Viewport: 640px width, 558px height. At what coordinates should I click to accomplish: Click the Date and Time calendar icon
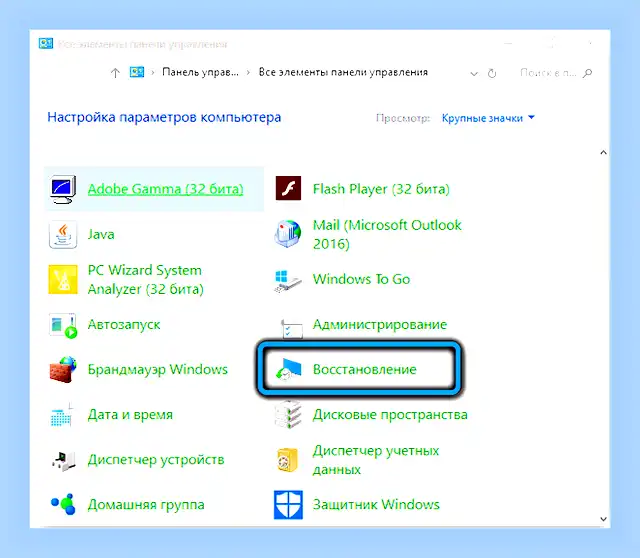[62, 415]
